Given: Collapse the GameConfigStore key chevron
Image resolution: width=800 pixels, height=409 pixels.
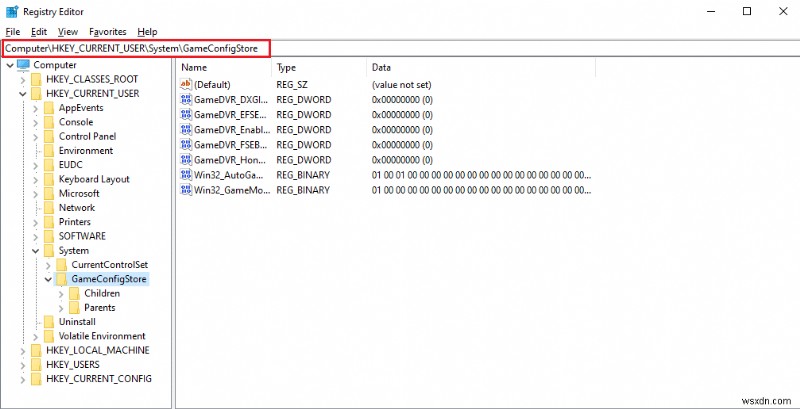Looking at the screenshot, I should [48, 279].
